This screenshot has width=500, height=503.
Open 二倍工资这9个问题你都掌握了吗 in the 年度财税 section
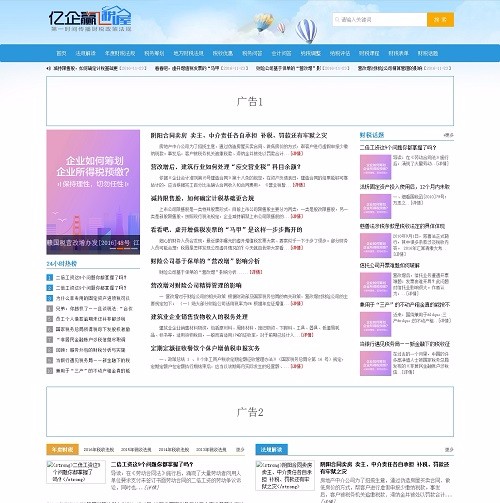(152, 464)
